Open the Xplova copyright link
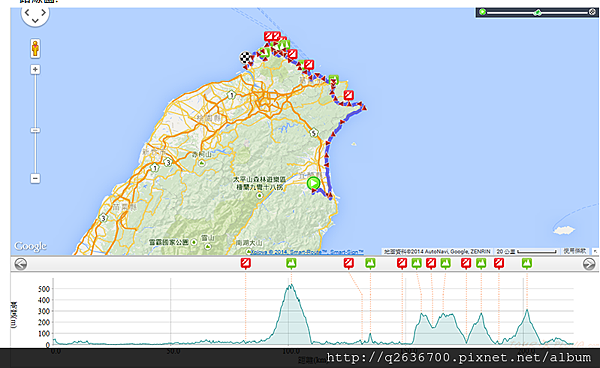600x368 pixels. 307,252
